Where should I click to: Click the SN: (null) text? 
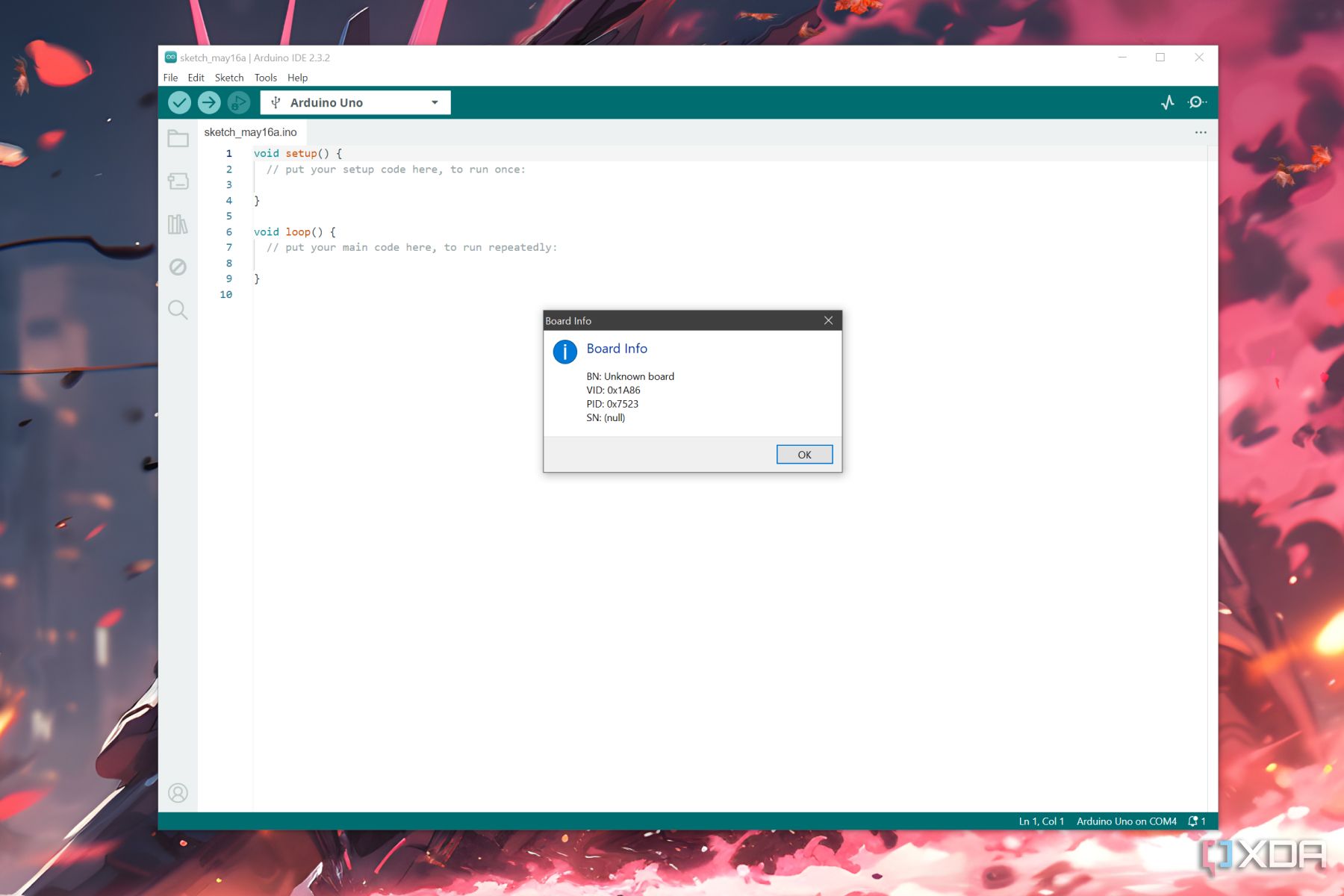click(606, 417)
